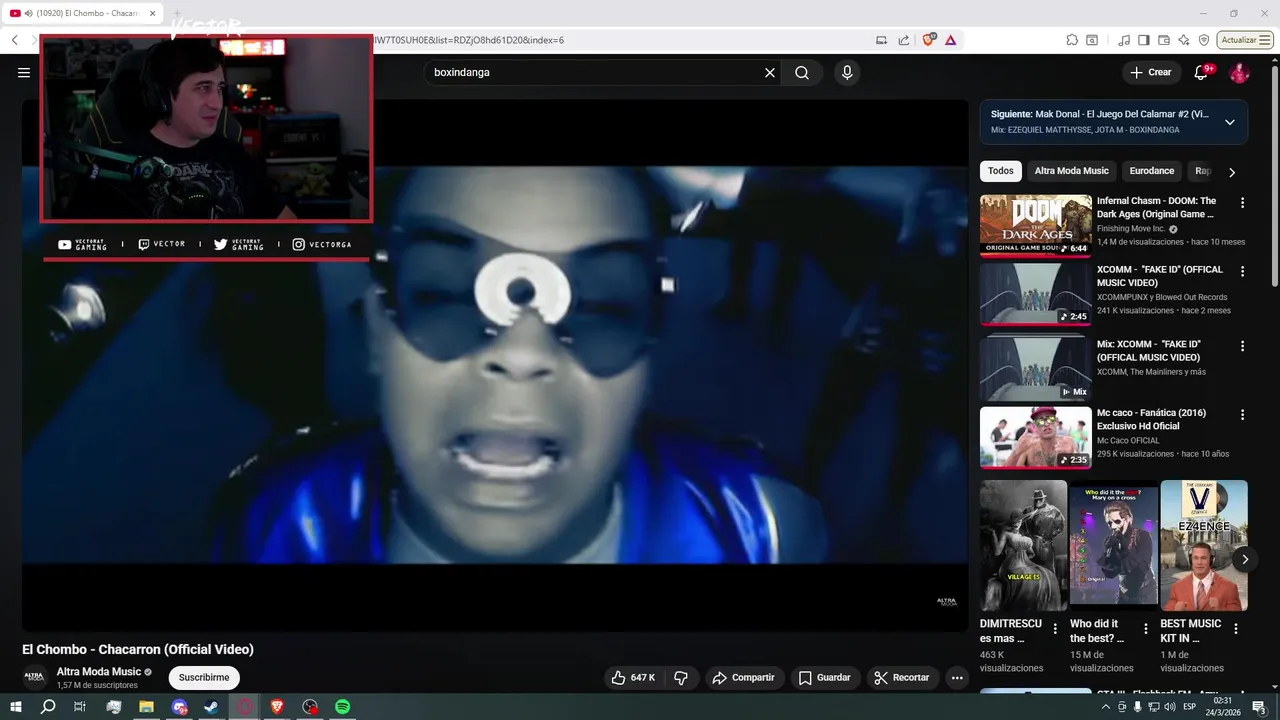Click the Compartir button
The width and height of the screenshot is (1280, 720).
click(744, 678)
